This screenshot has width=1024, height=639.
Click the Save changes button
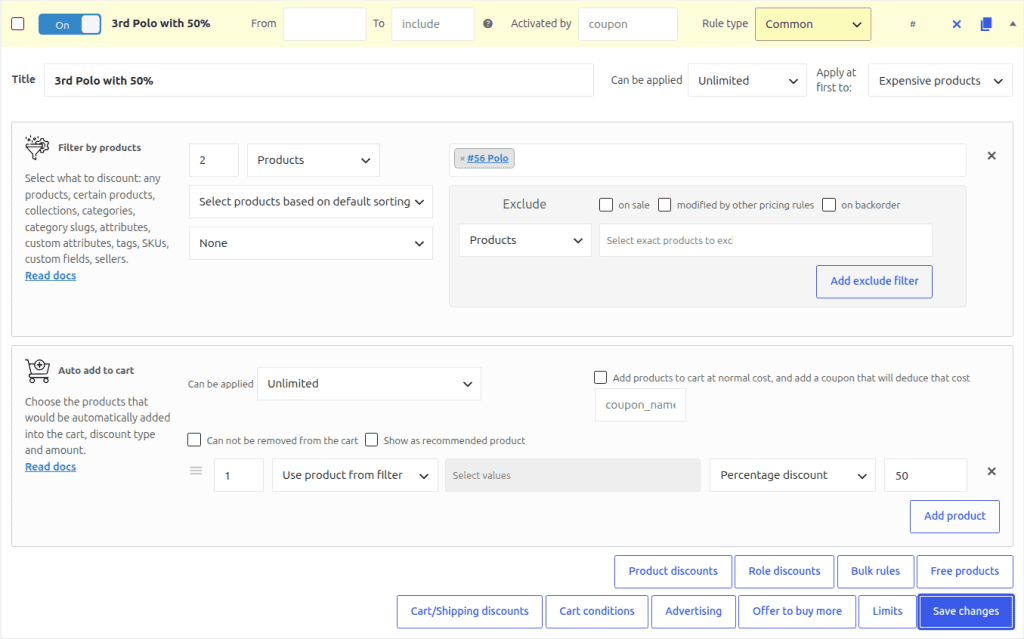tap(966, 612)
